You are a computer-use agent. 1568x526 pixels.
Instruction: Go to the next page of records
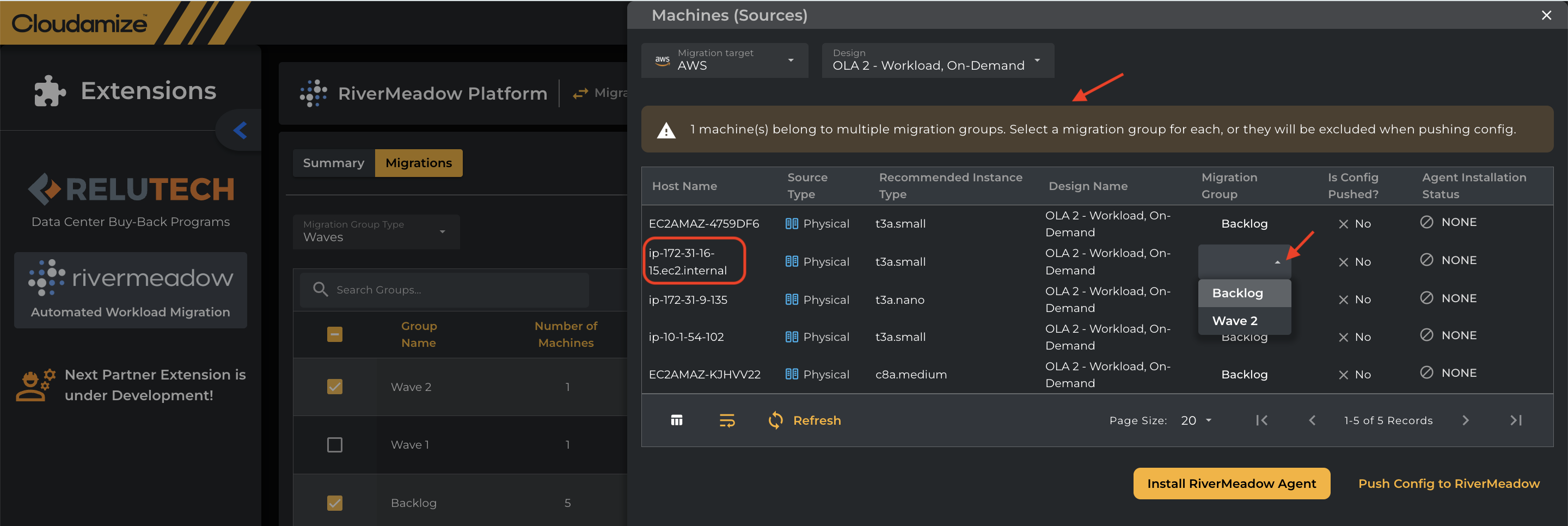pos(1465,420)
